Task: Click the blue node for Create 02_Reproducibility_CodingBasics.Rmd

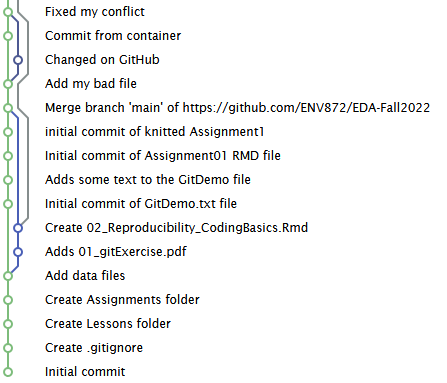Action: (18, 228)
